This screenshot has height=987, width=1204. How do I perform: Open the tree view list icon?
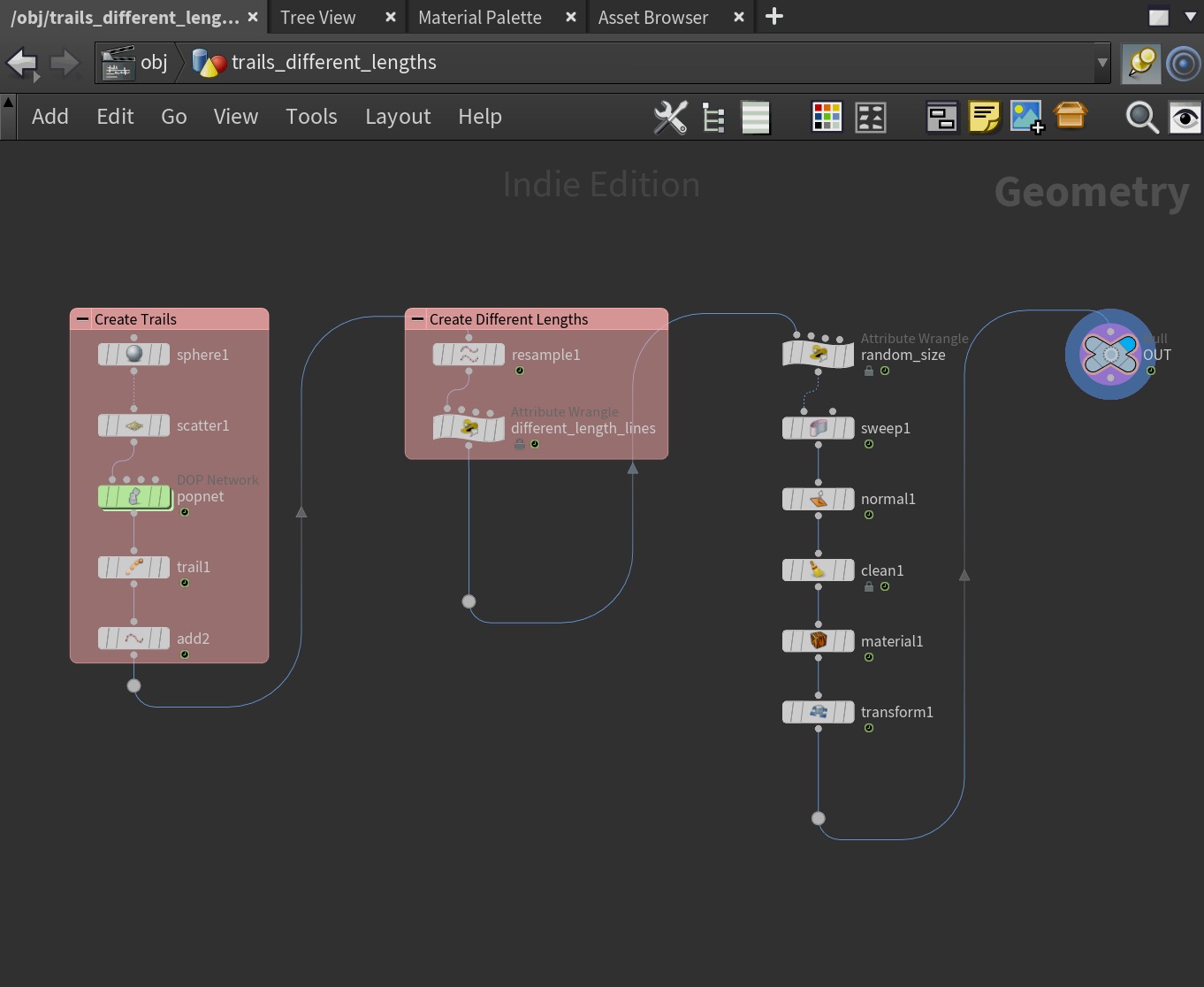click(712, 117)
